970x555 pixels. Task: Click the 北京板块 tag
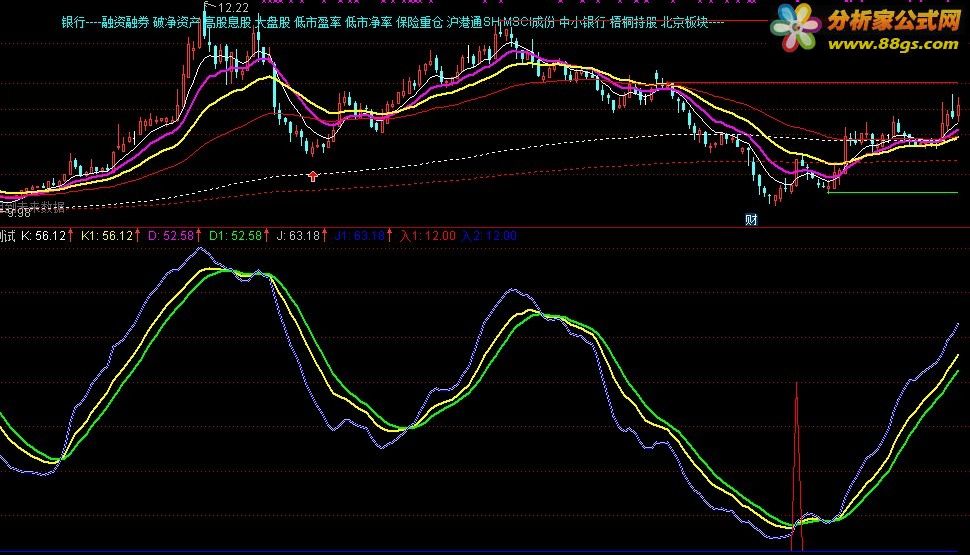tap(685, 23)
